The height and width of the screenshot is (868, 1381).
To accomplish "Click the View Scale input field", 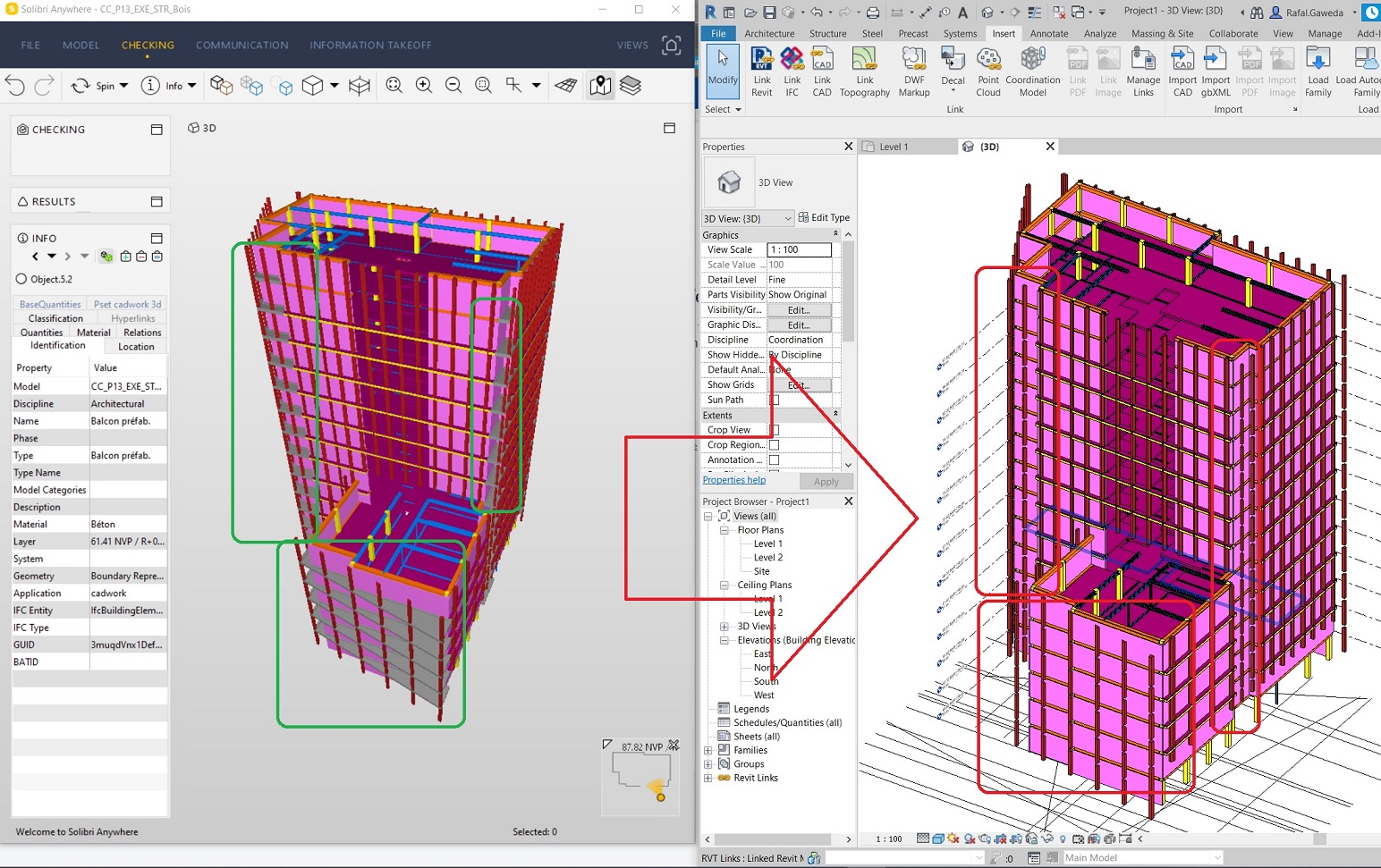I will [x=799, y=249].
